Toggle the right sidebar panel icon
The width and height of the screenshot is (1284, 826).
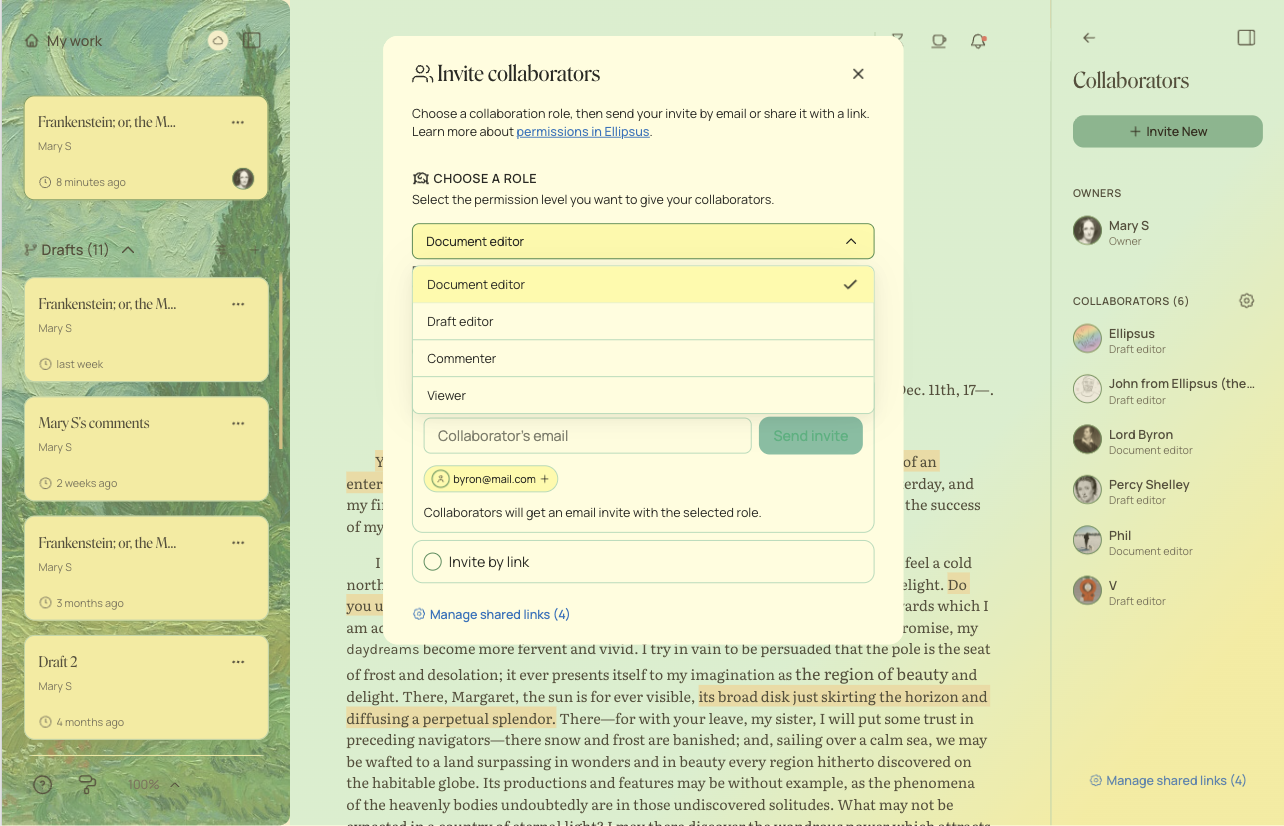tap(1246, 38)
